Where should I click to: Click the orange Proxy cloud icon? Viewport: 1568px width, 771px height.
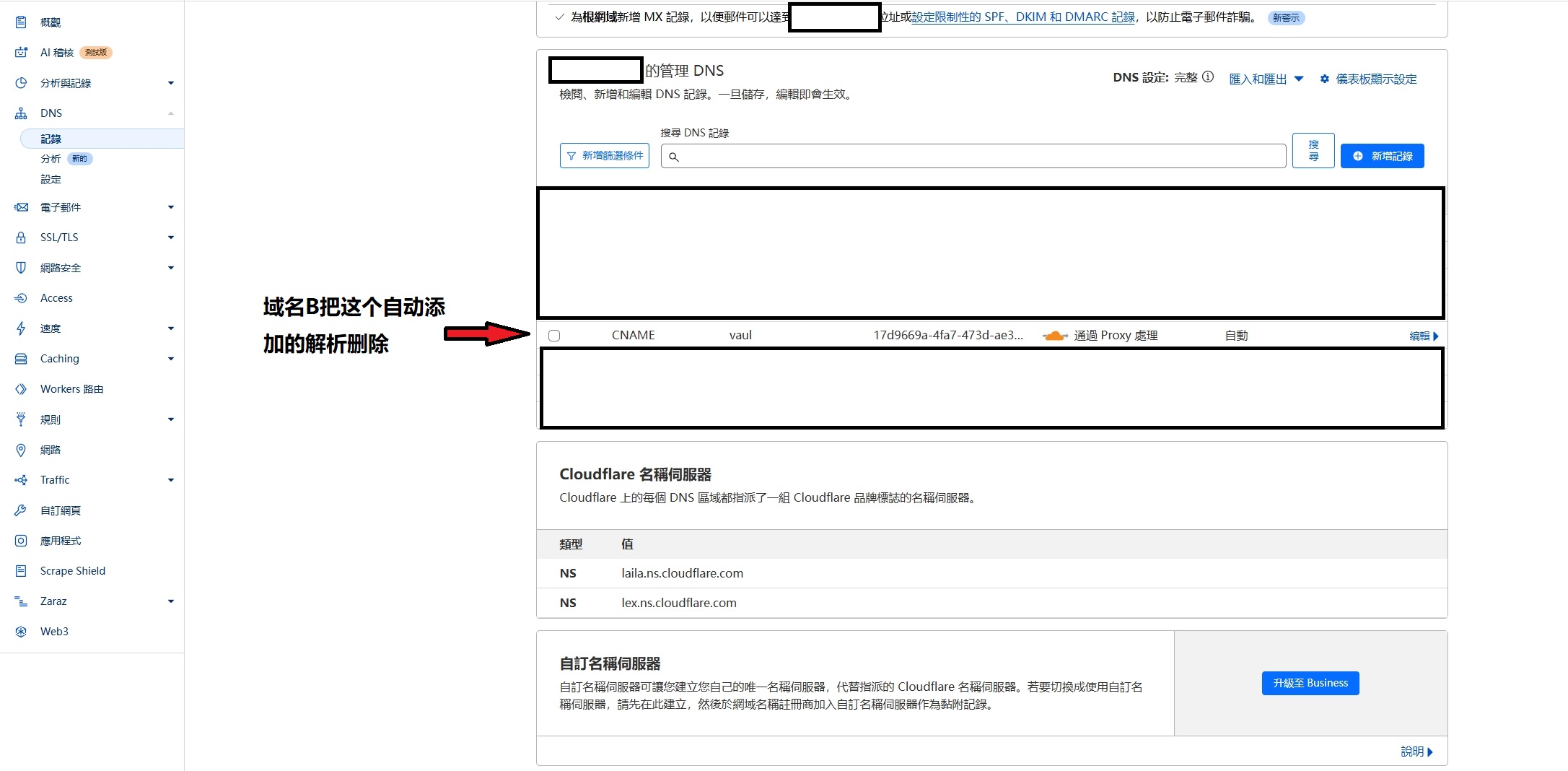tap(1055, 336)
